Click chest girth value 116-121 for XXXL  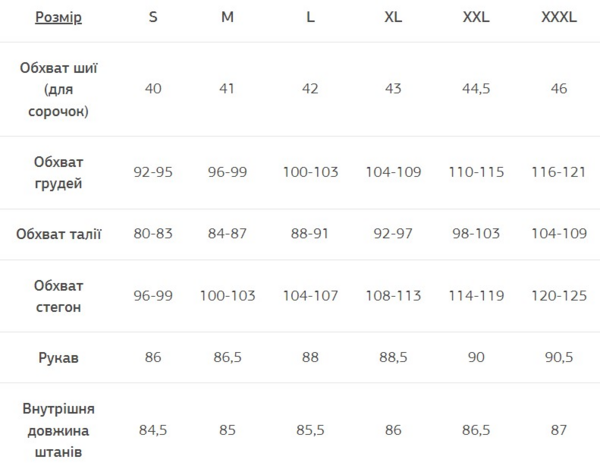tap(558, 172)
